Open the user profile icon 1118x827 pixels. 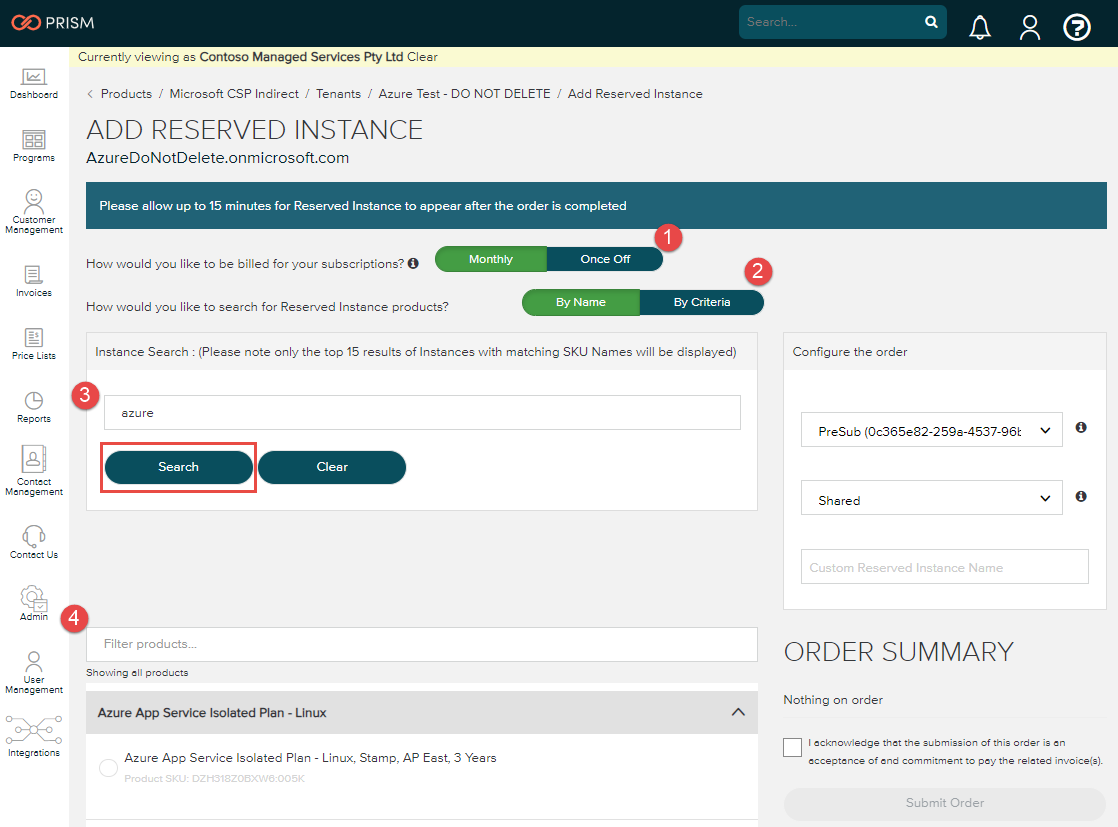click(1030, 27)
